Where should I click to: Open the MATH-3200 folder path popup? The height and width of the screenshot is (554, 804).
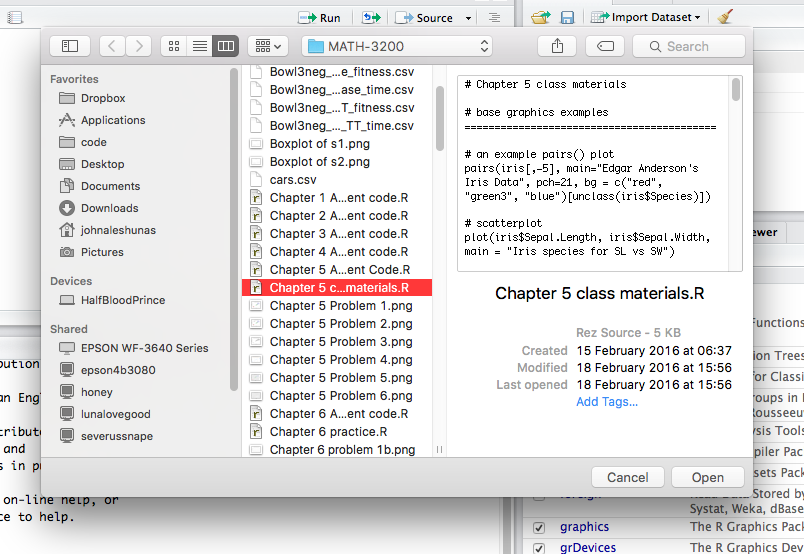click(397, 46)
